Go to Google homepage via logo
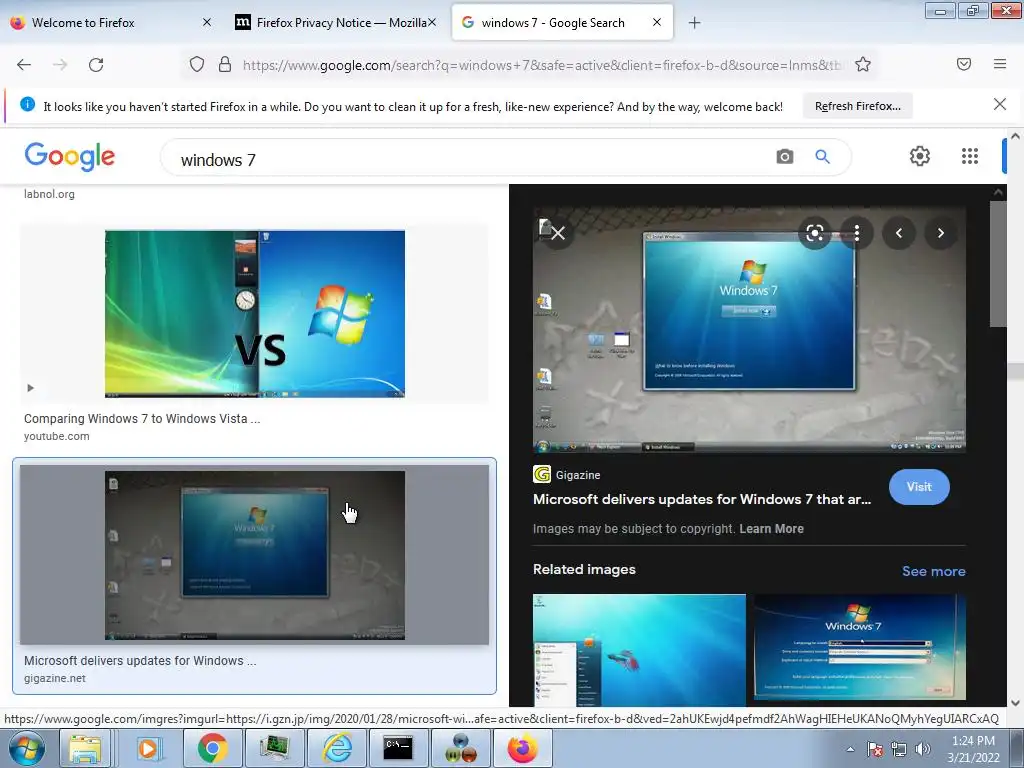 70,157
